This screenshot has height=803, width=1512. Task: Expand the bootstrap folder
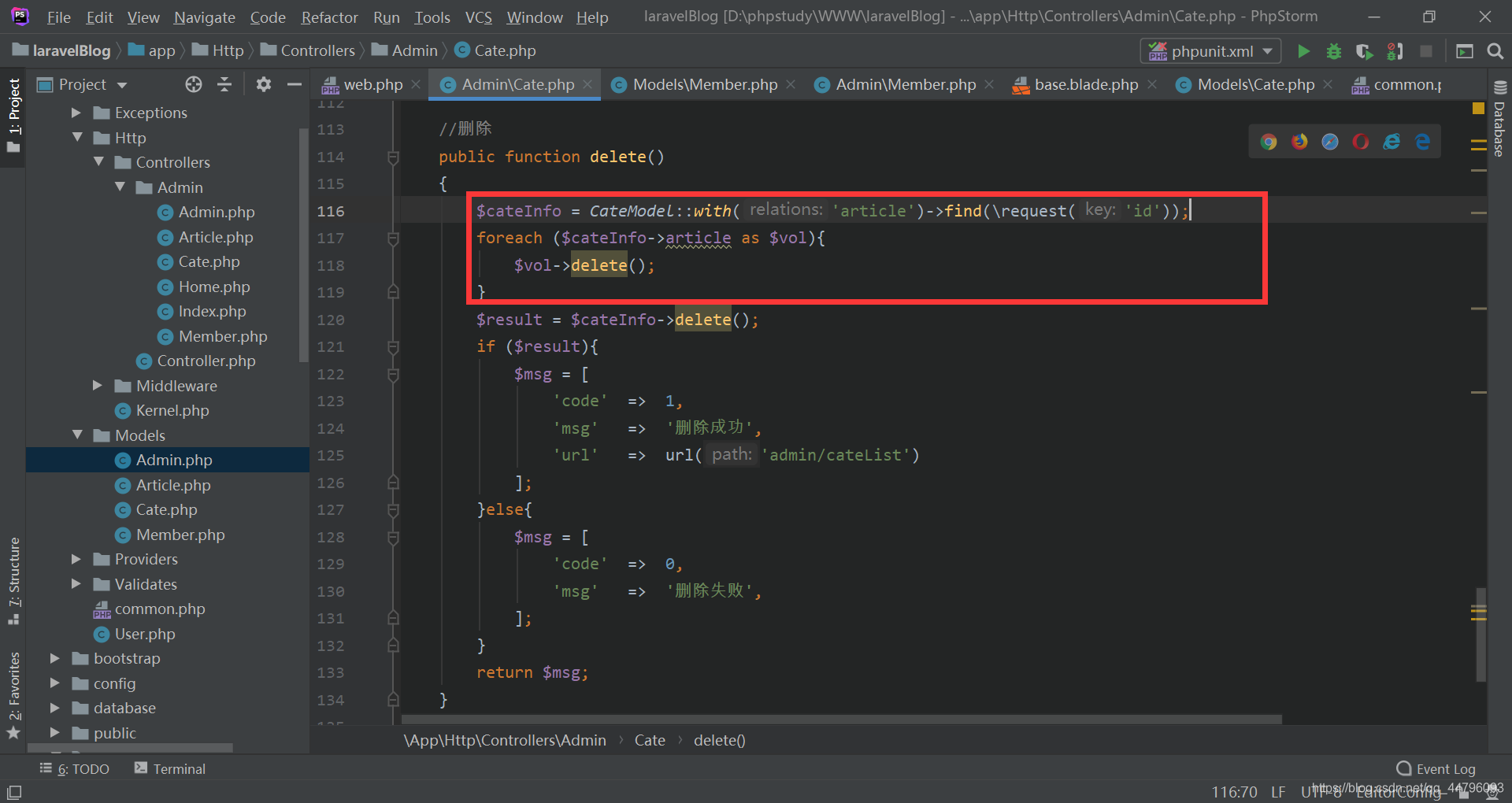55,658
